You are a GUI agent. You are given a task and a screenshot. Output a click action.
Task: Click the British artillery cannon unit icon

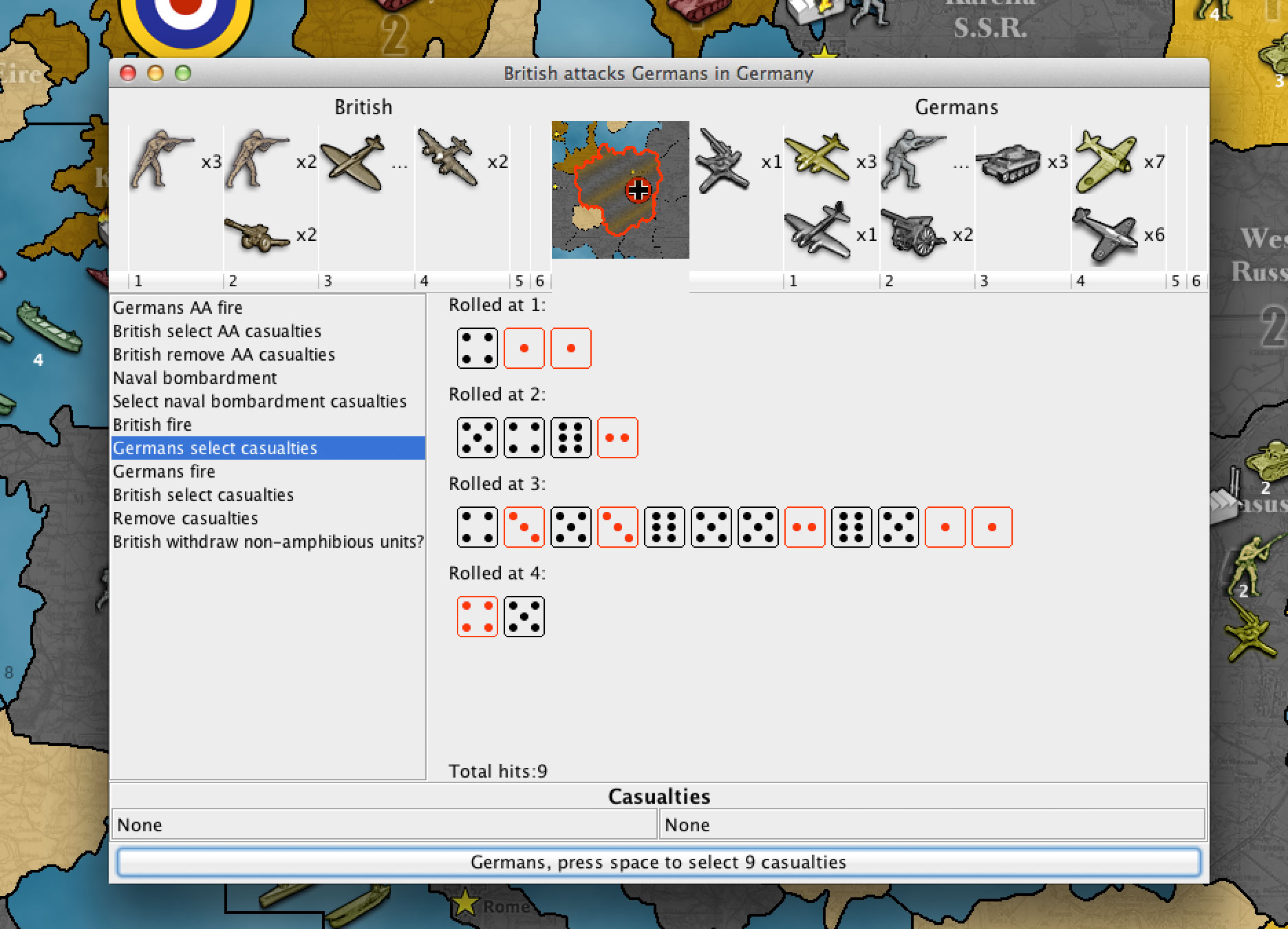click(257, 235)
